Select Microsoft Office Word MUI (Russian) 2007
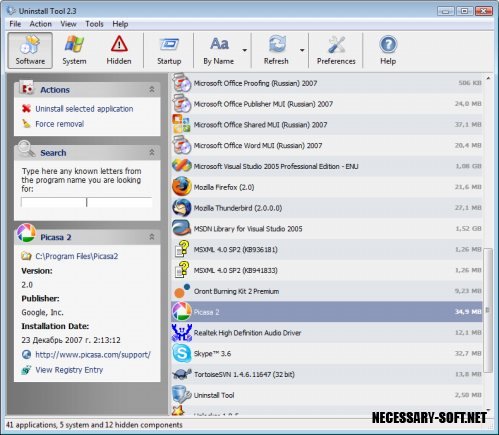Viewport: 499px width, 435px height. [x=327, y=145]
